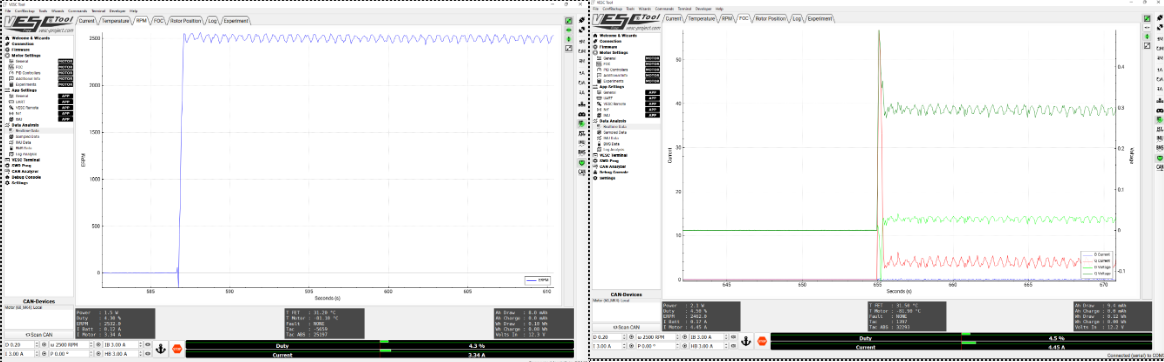
Task: Click the anchor brake icon in right window
Action: tap(746, 341)
